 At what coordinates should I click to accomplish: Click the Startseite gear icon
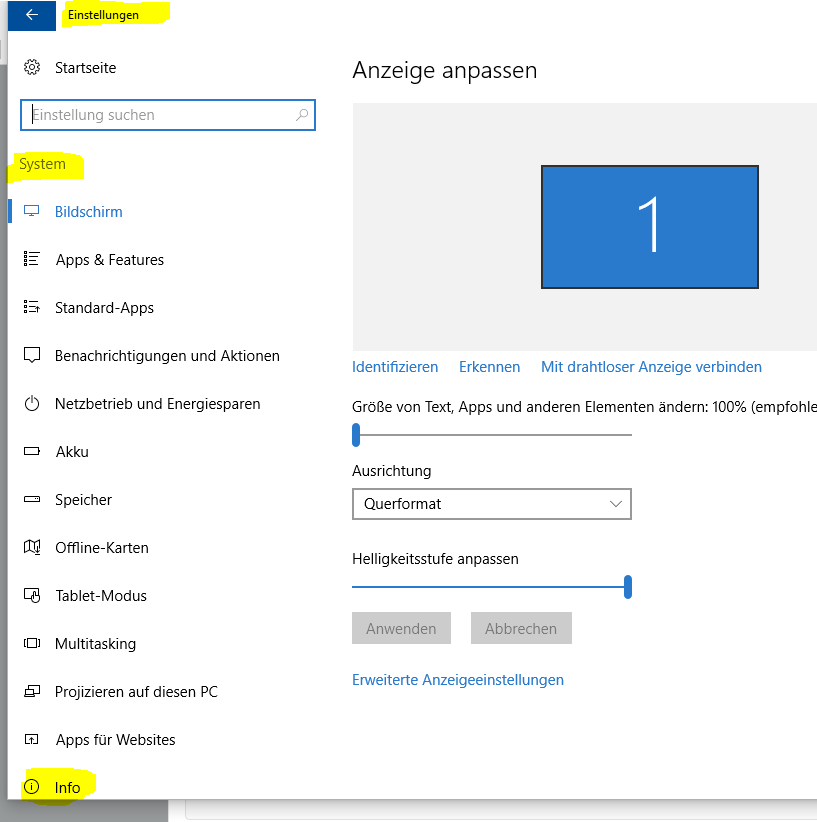pyautogui.click(x=32, y=68)
